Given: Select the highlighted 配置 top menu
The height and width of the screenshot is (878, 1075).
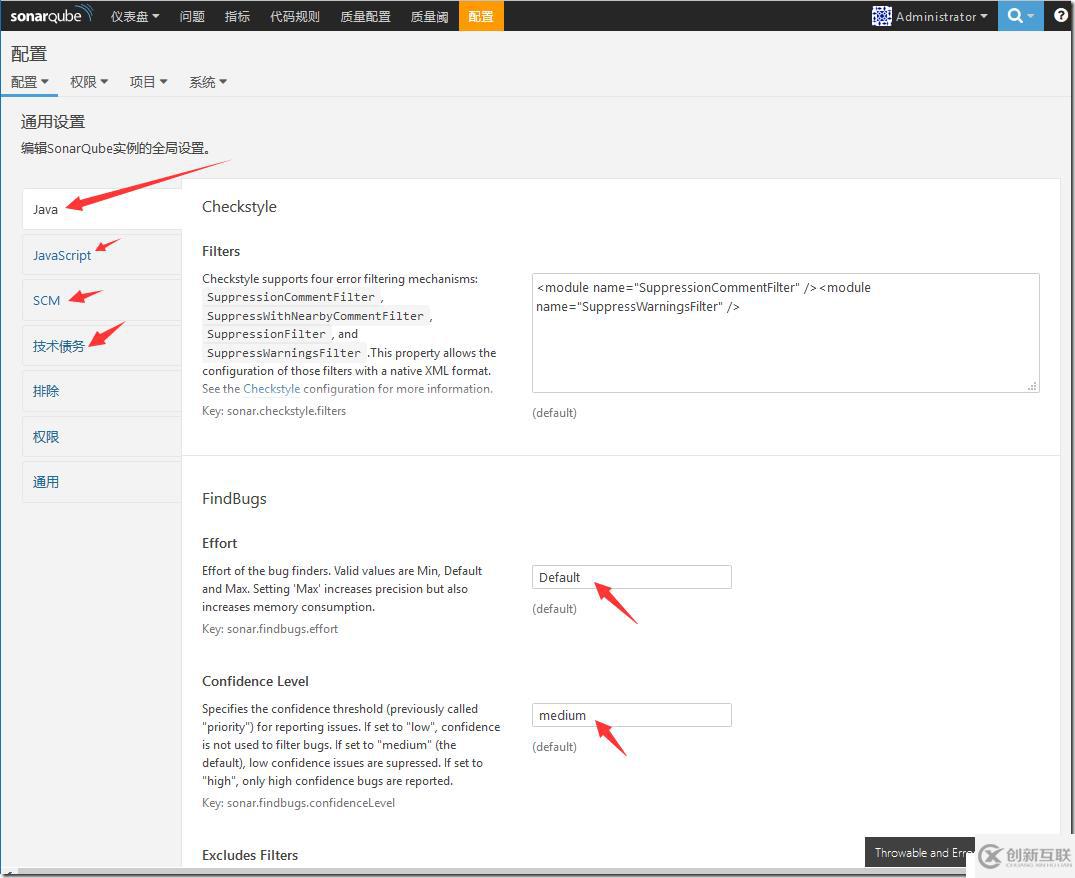Looking at the screenshot, I should click(x=481, y=16).
